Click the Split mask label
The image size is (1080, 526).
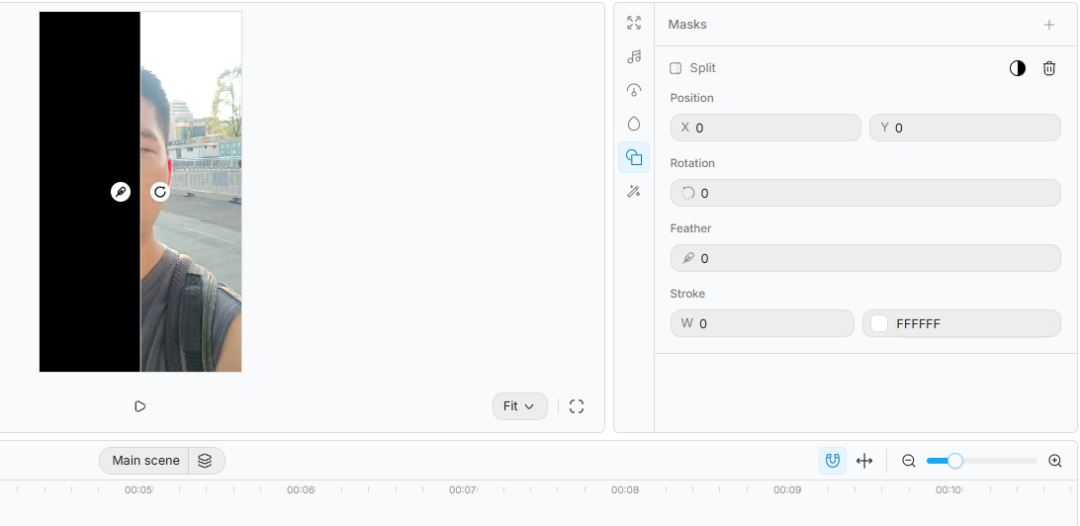703,68
